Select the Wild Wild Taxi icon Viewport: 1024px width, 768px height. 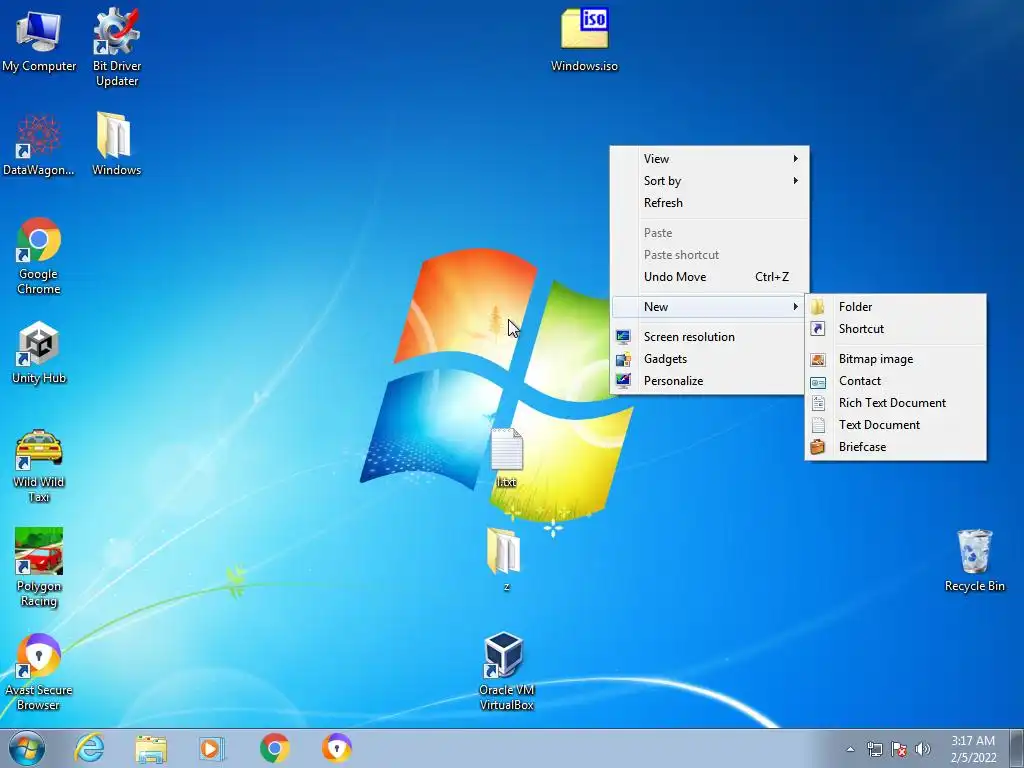(x=39, y=466)
